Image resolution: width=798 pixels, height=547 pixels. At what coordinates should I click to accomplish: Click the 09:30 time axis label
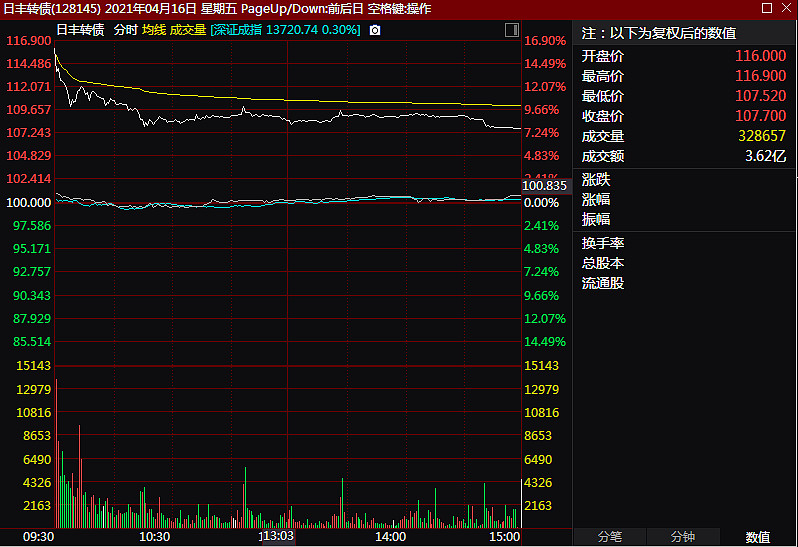pos(38,537)
